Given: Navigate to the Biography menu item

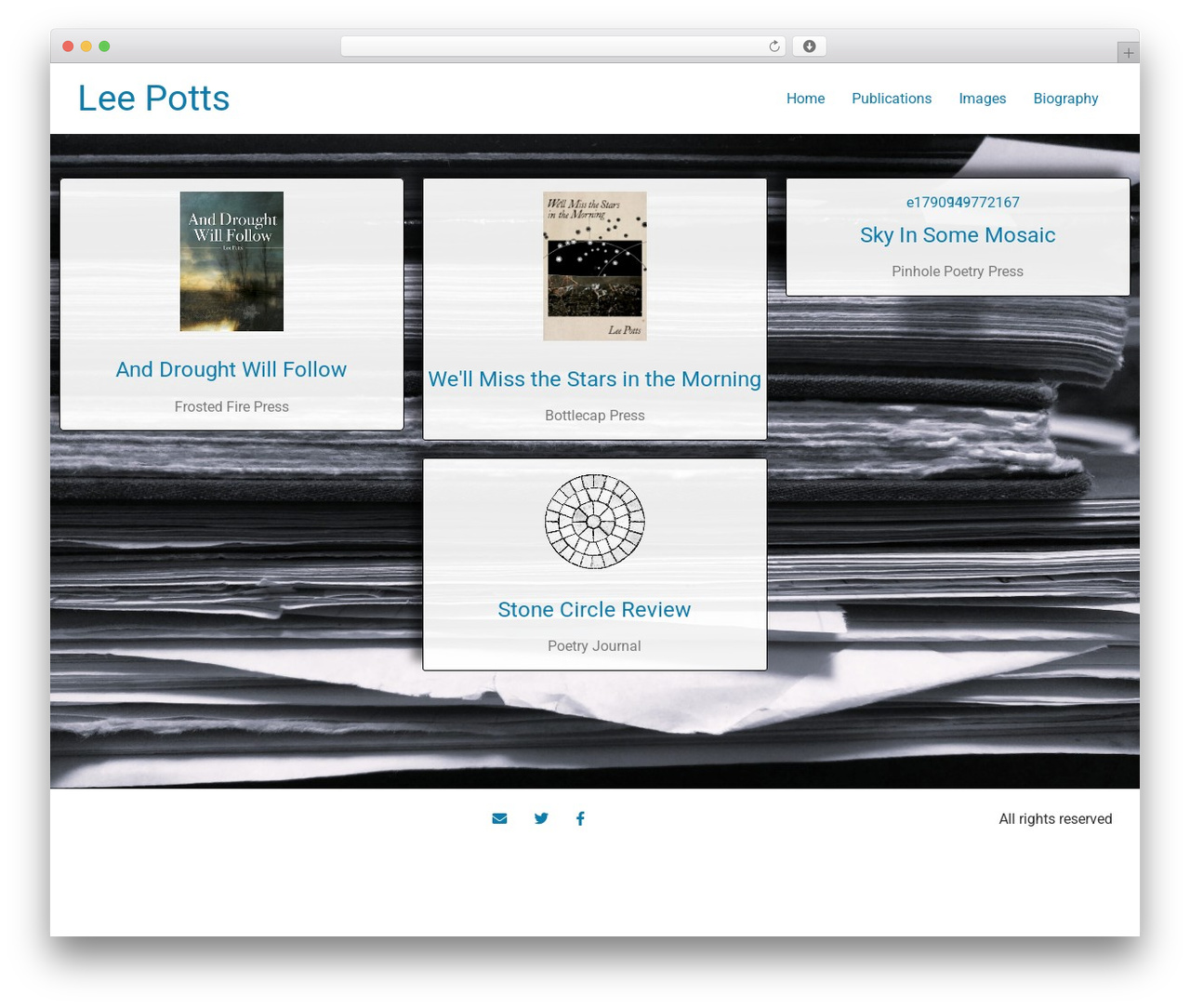Looking at the screenshot, I should pyautogui.click(x=1065, y=99).
